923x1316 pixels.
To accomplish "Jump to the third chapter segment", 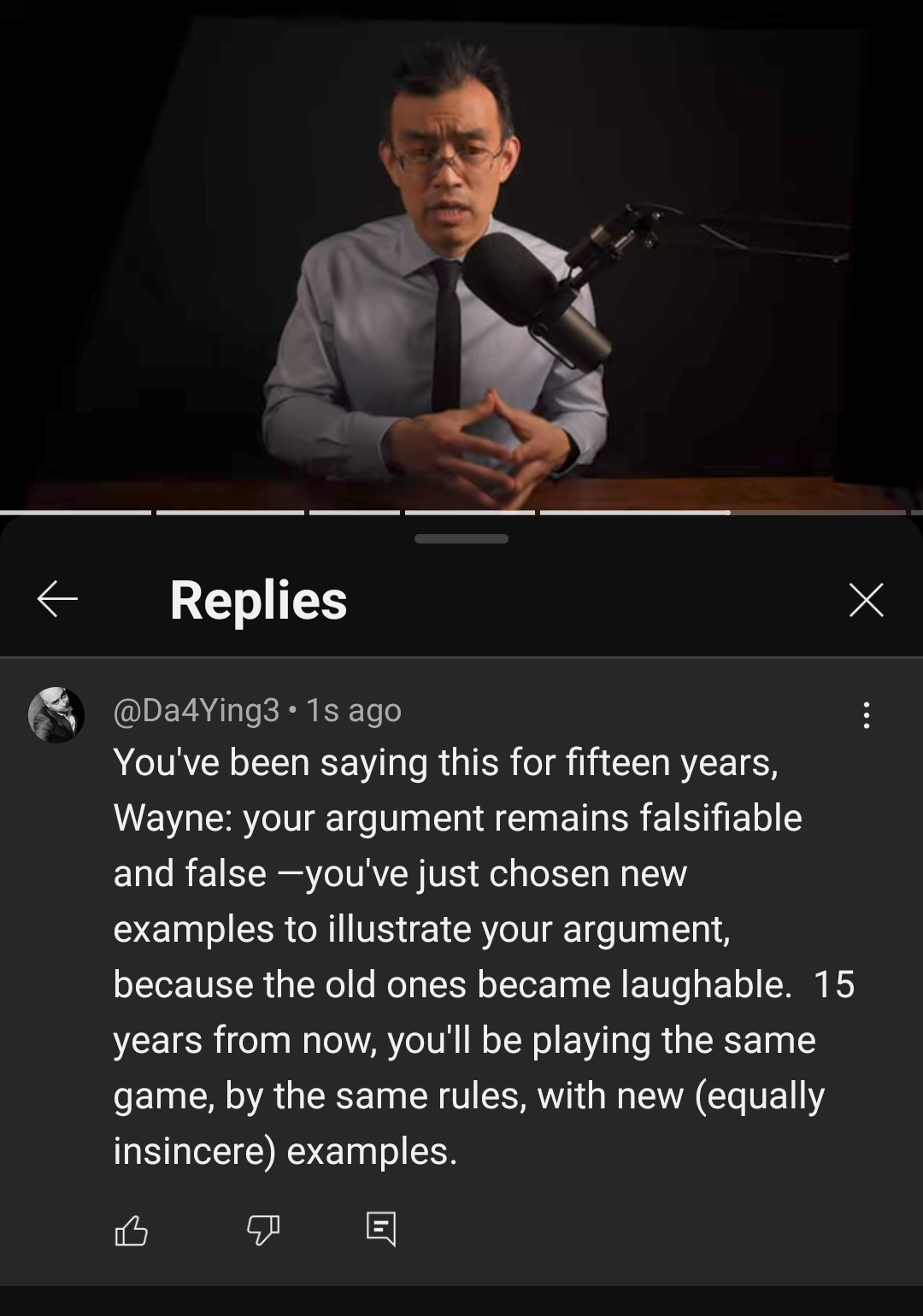I will point(355,513).
